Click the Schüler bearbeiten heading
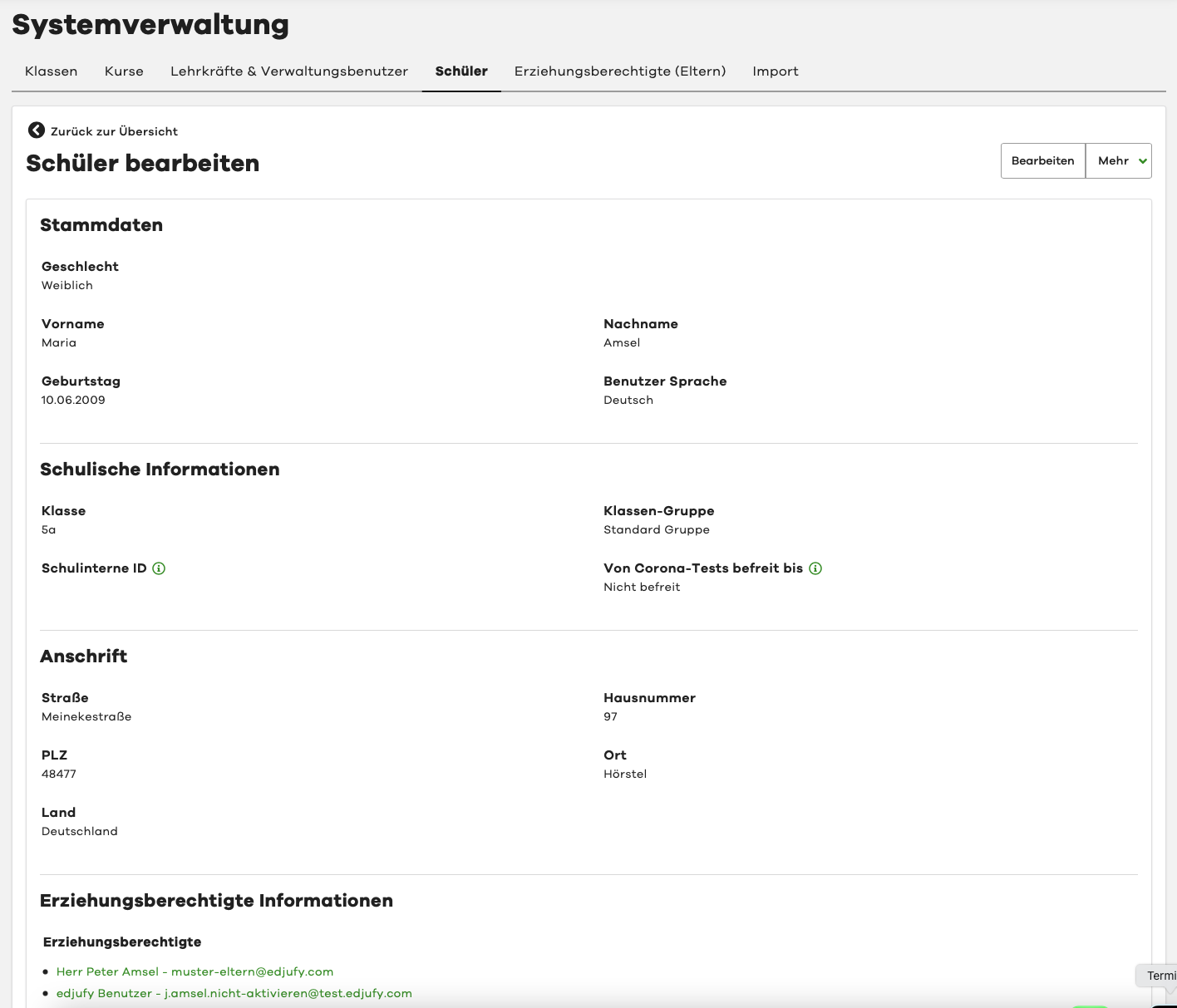The image size is (1177, 1008). 142,163
